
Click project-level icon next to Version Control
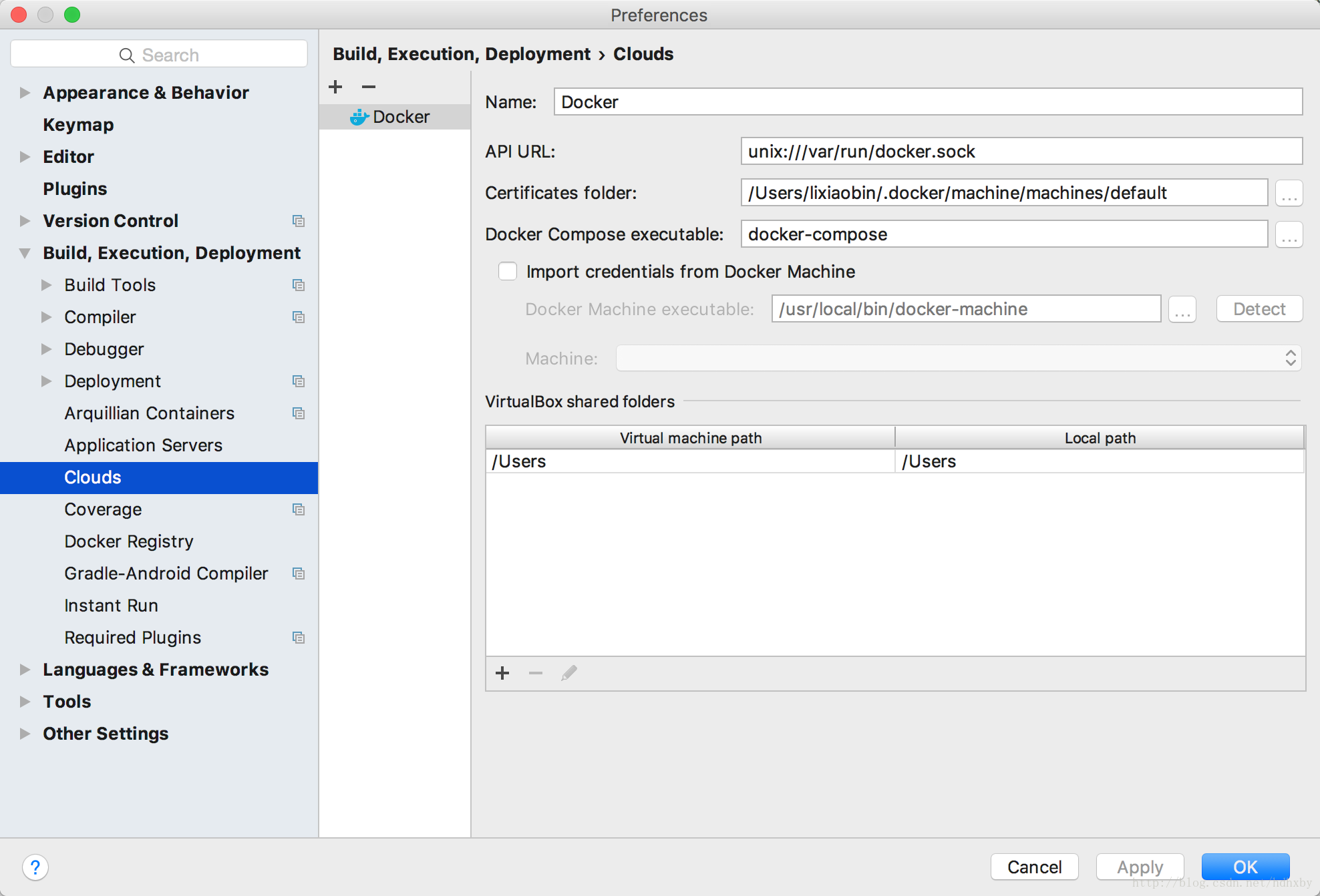(x=299, y=221)
